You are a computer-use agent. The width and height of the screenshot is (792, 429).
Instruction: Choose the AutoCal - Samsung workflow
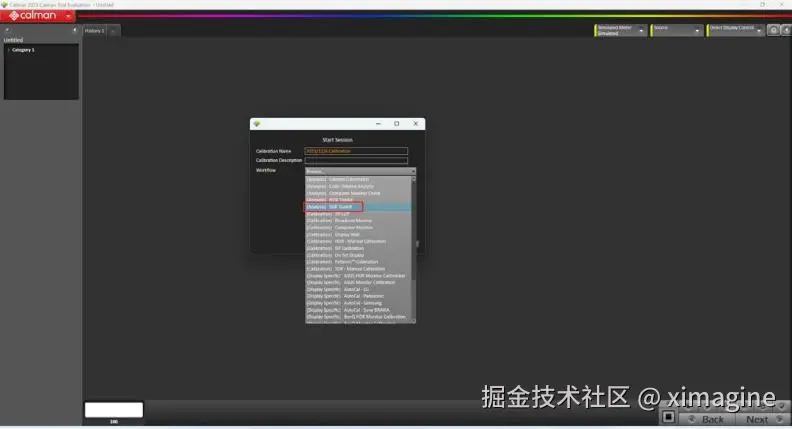click(x=359, y=304)
